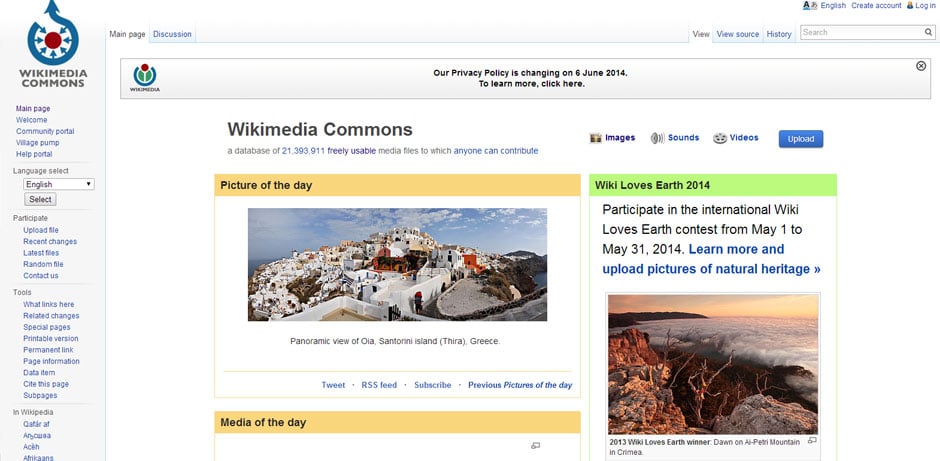The image size is (940, 461).
Task: Open the English language select dropdown
Action: [59, 184]
